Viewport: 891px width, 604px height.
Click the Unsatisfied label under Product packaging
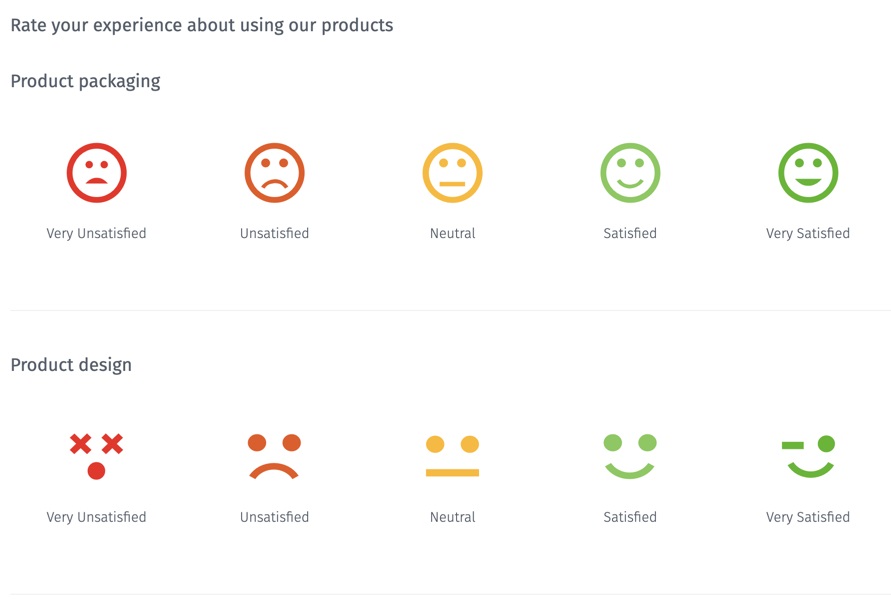[274, 234]
